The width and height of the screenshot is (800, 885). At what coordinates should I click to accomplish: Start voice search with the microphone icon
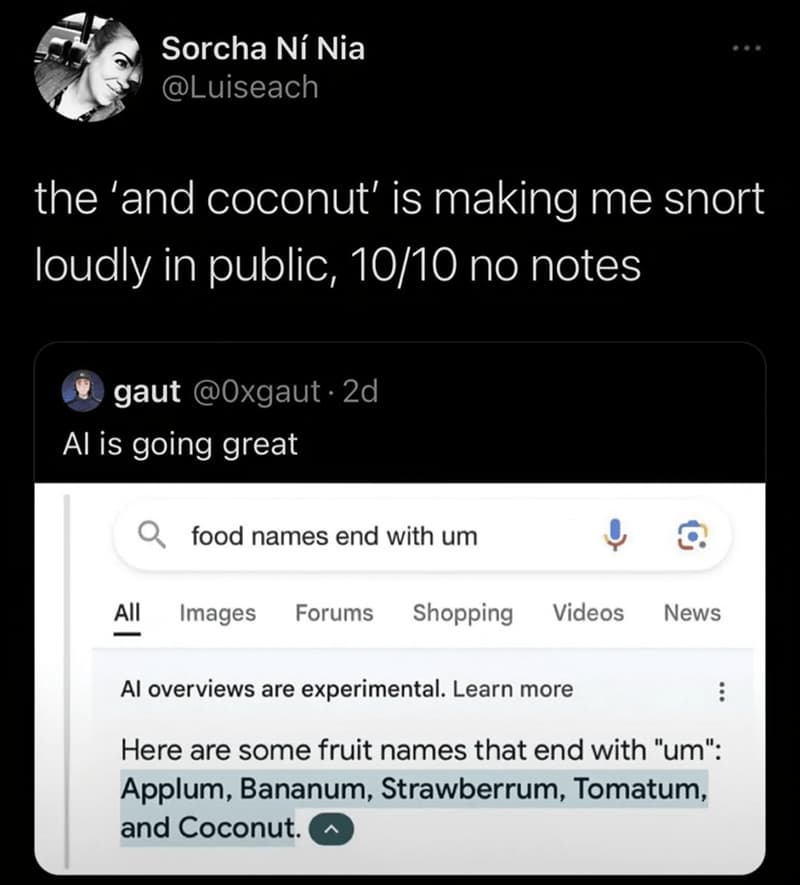(x=616, y=536)
